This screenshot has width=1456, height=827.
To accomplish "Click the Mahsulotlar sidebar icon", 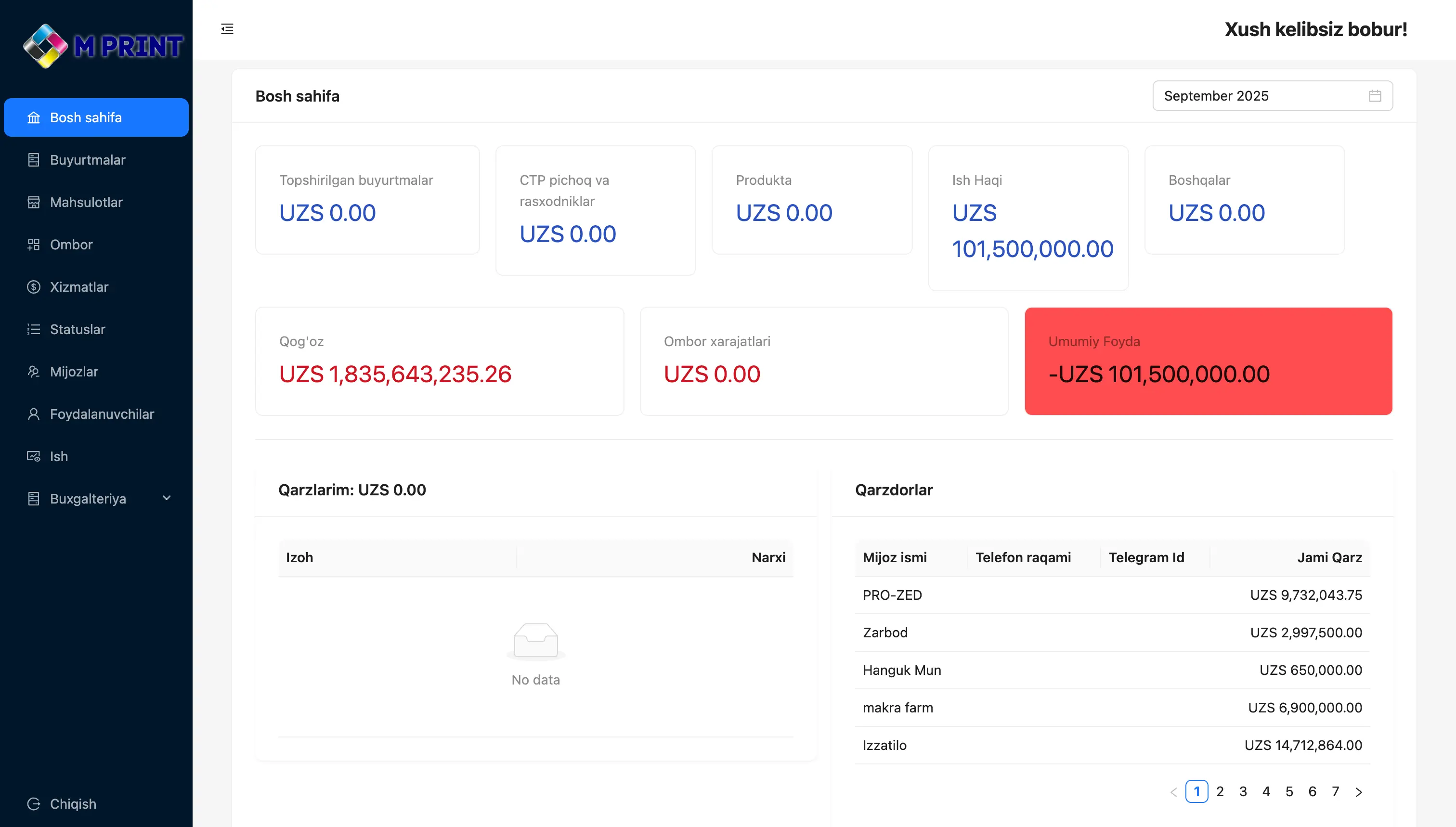I will [x=34, y=202].
